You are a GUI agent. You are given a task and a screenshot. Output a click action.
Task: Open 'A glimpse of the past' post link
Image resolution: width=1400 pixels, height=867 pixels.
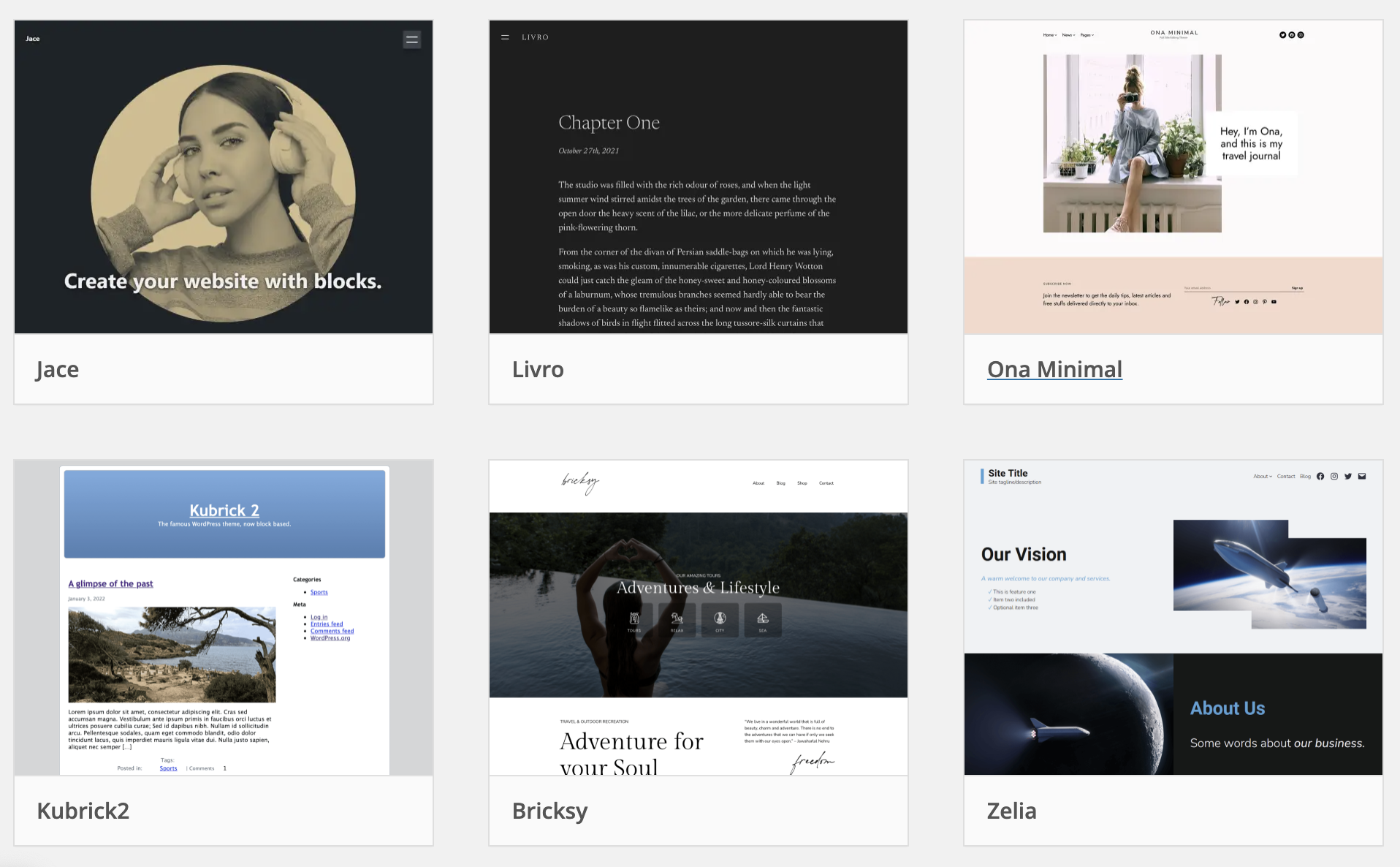(110, 584)
